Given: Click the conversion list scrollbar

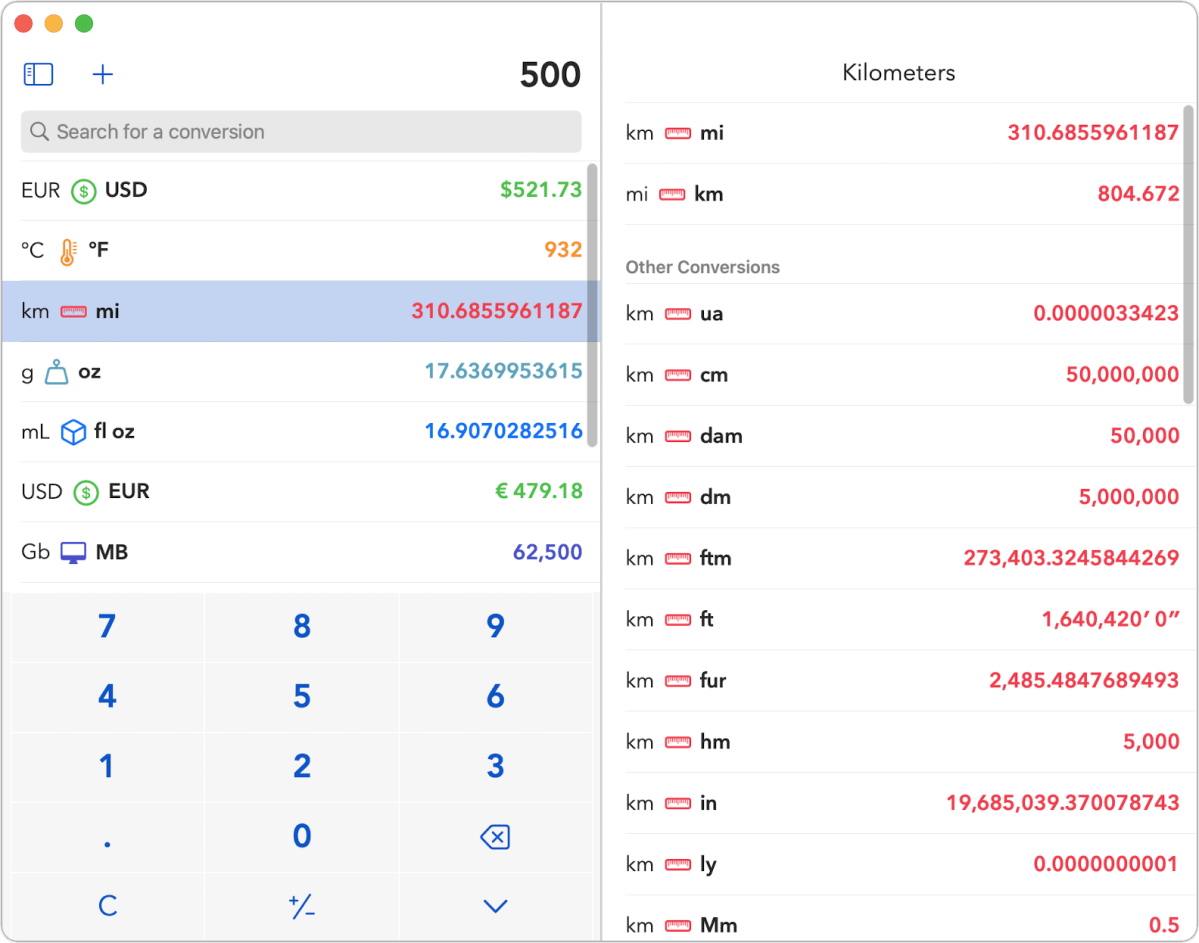Looking at the screenshot, I should click(593, 304).
